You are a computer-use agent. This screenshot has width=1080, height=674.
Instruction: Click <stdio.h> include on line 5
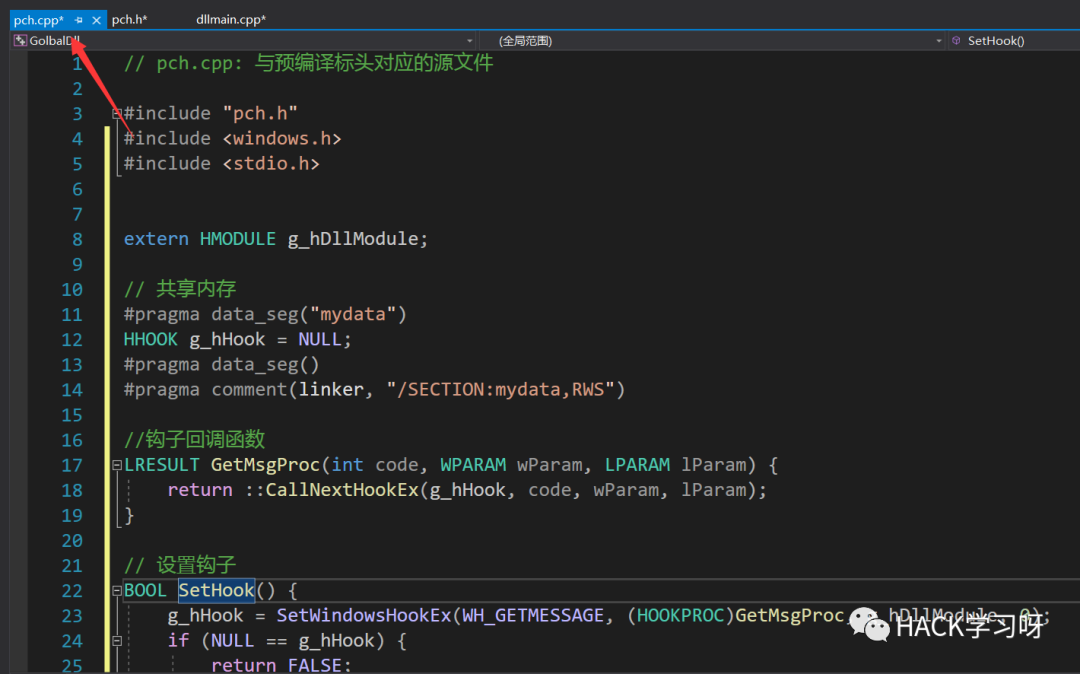(x=271, y=164)
